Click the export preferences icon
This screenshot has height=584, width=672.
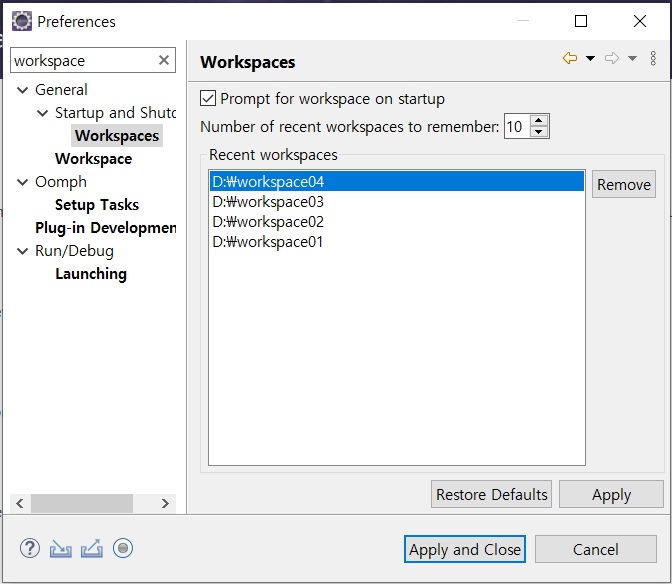click(92, 548)
